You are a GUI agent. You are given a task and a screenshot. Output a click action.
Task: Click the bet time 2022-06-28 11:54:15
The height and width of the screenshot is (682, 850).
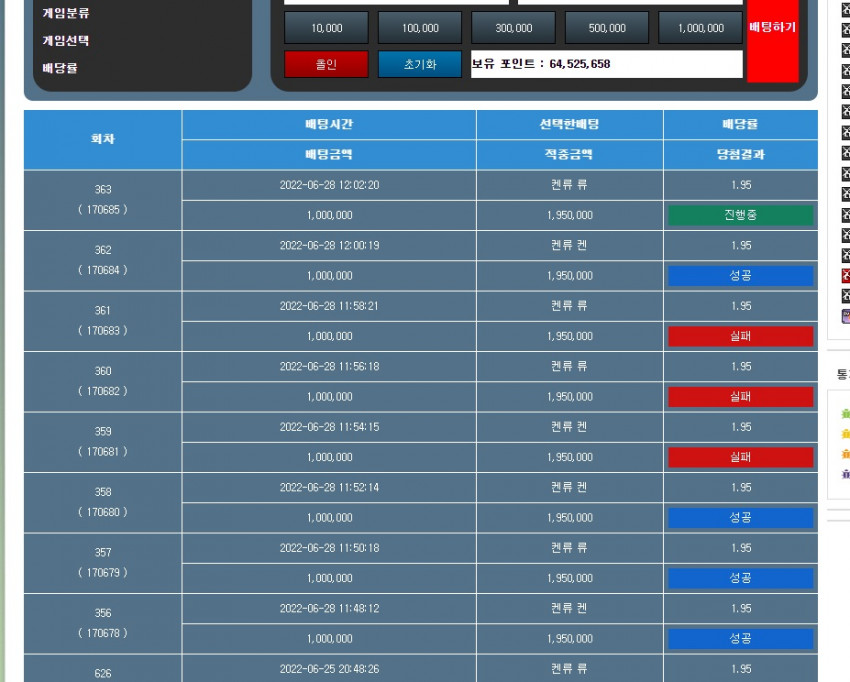click(329, 427)
